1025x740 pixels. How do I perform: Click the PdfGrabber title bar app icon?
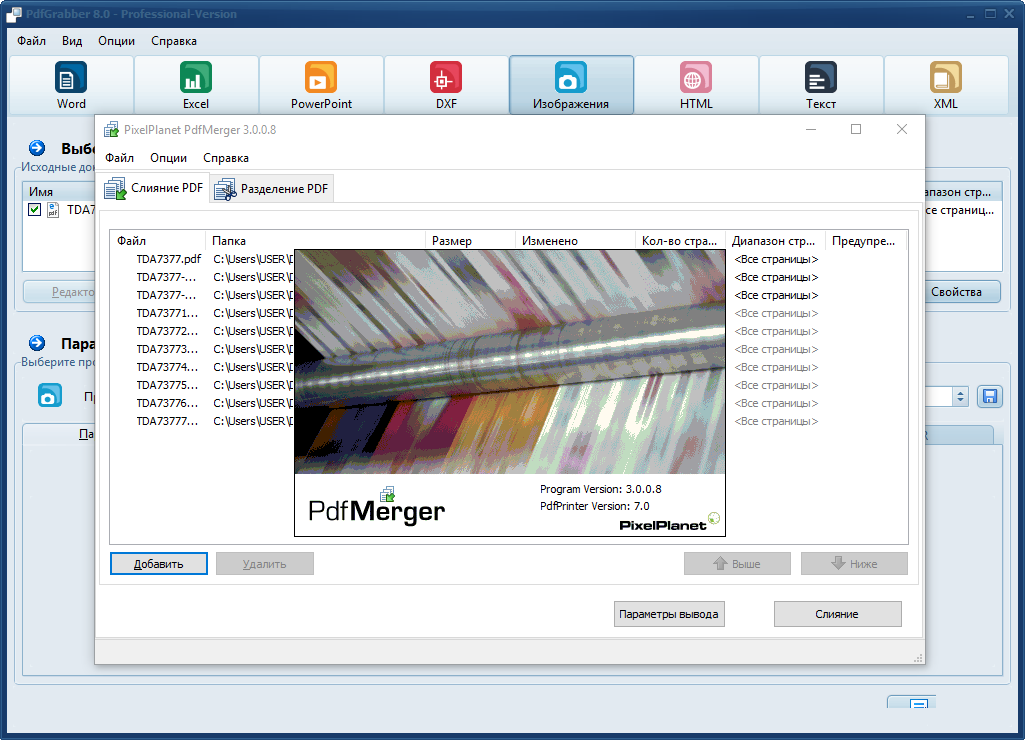pos(14,14)
